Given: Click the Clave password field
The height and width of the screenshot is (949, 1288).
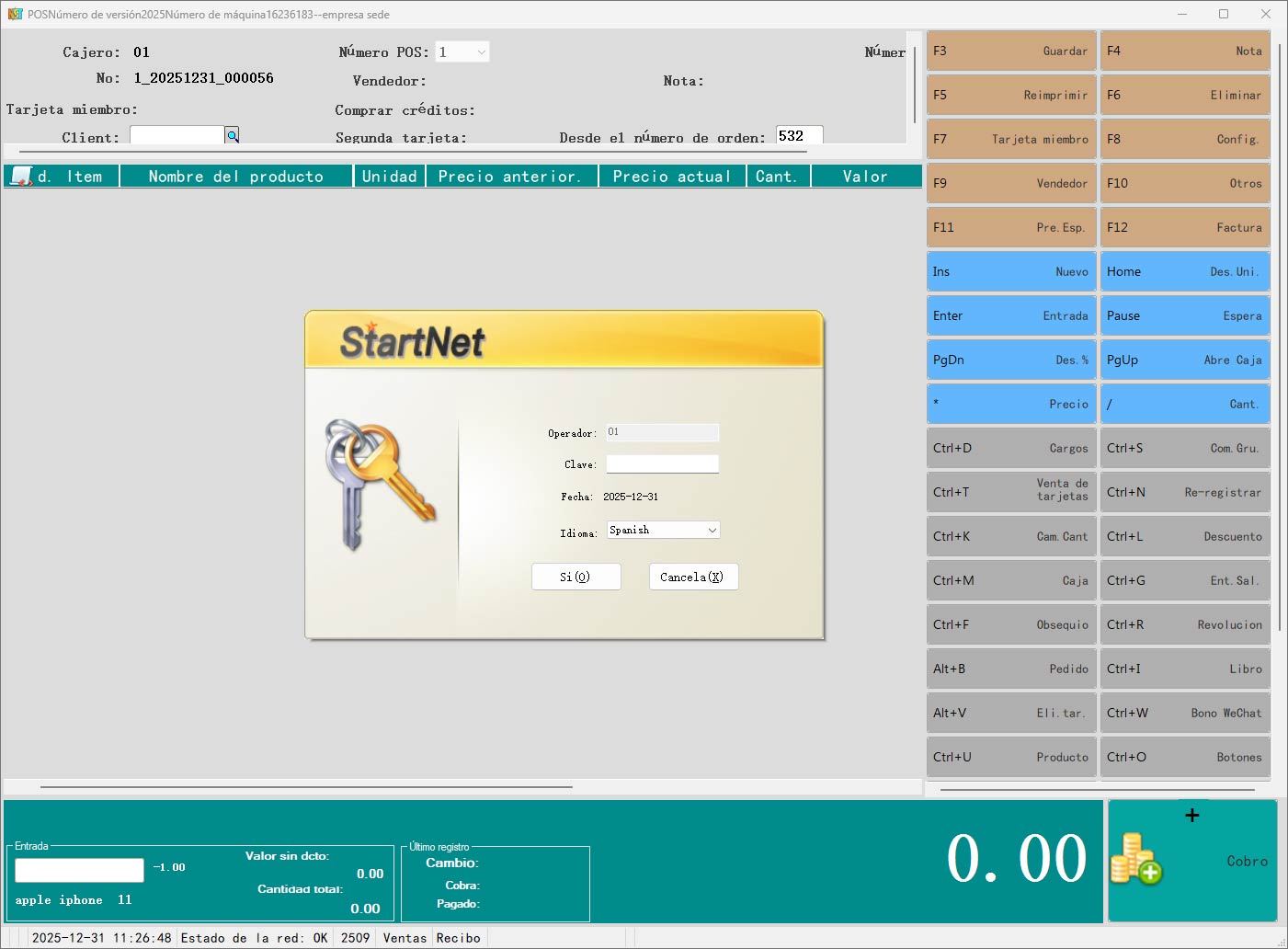Looking at the screenshot, I should [x=662, y=464].
